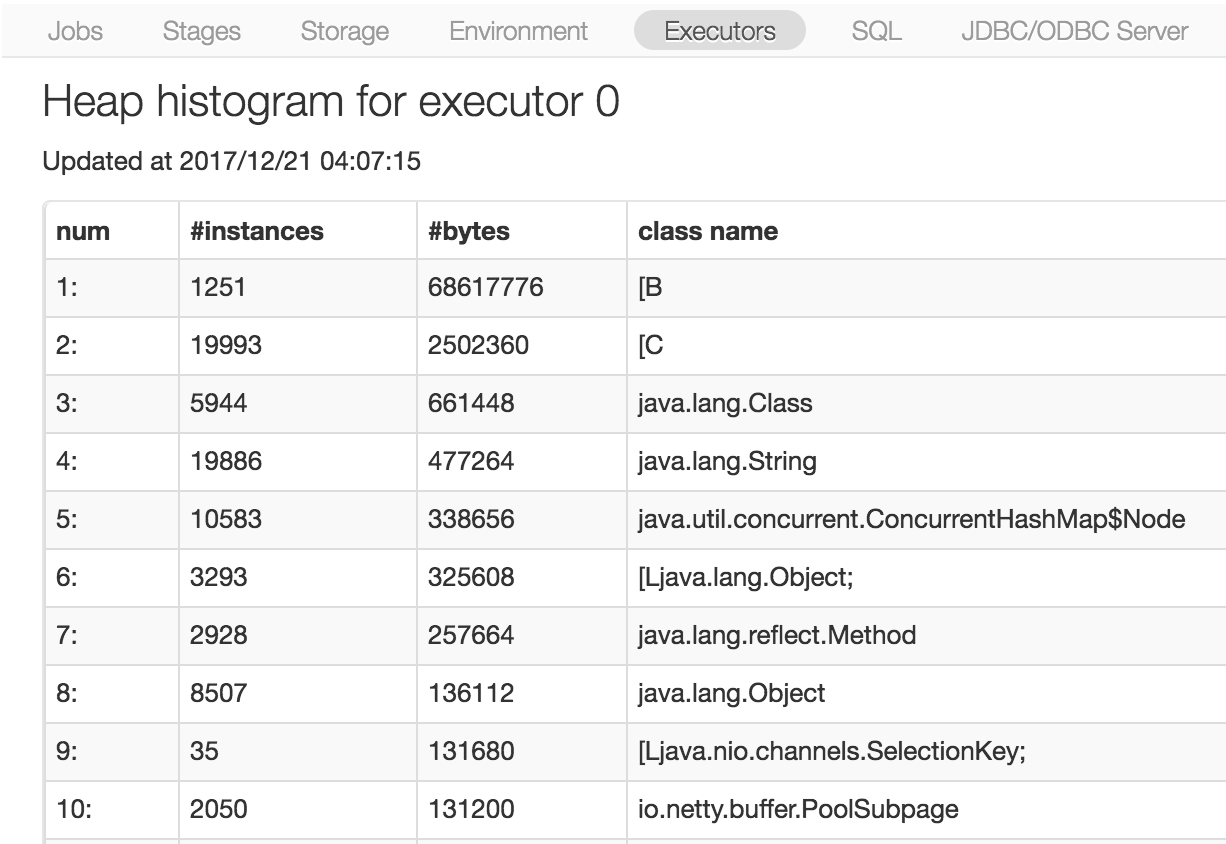The width and height of the screenshot is (1226, 844).
Task: Click the num column header
Action: [81, 231]
